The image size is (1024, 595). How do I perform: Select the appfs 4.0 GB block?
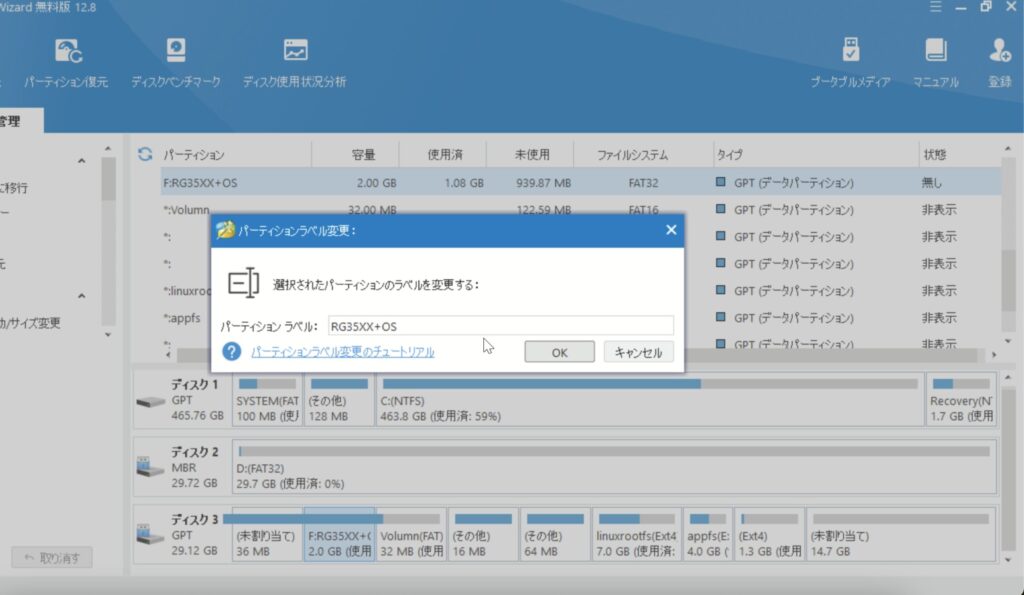[708, 535]
